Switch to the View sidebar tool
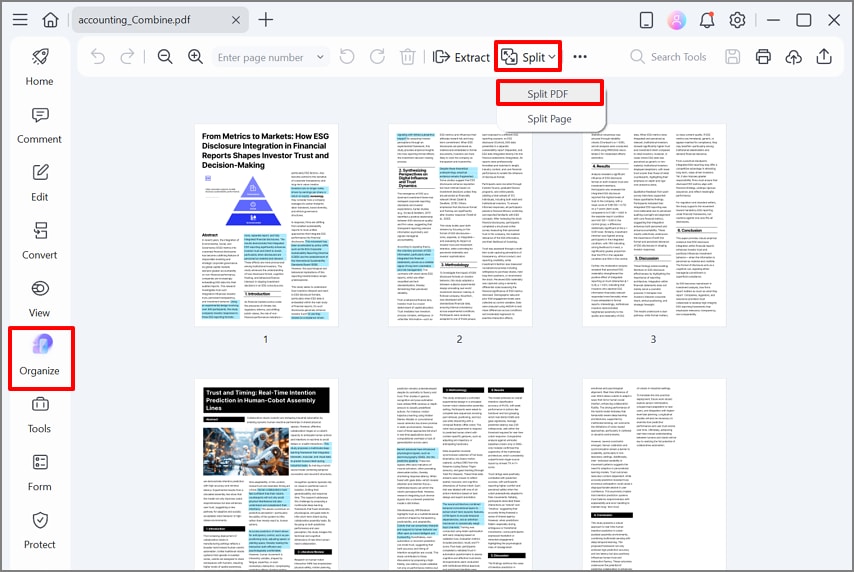854x572 pixels. click(x=39, y=299)
